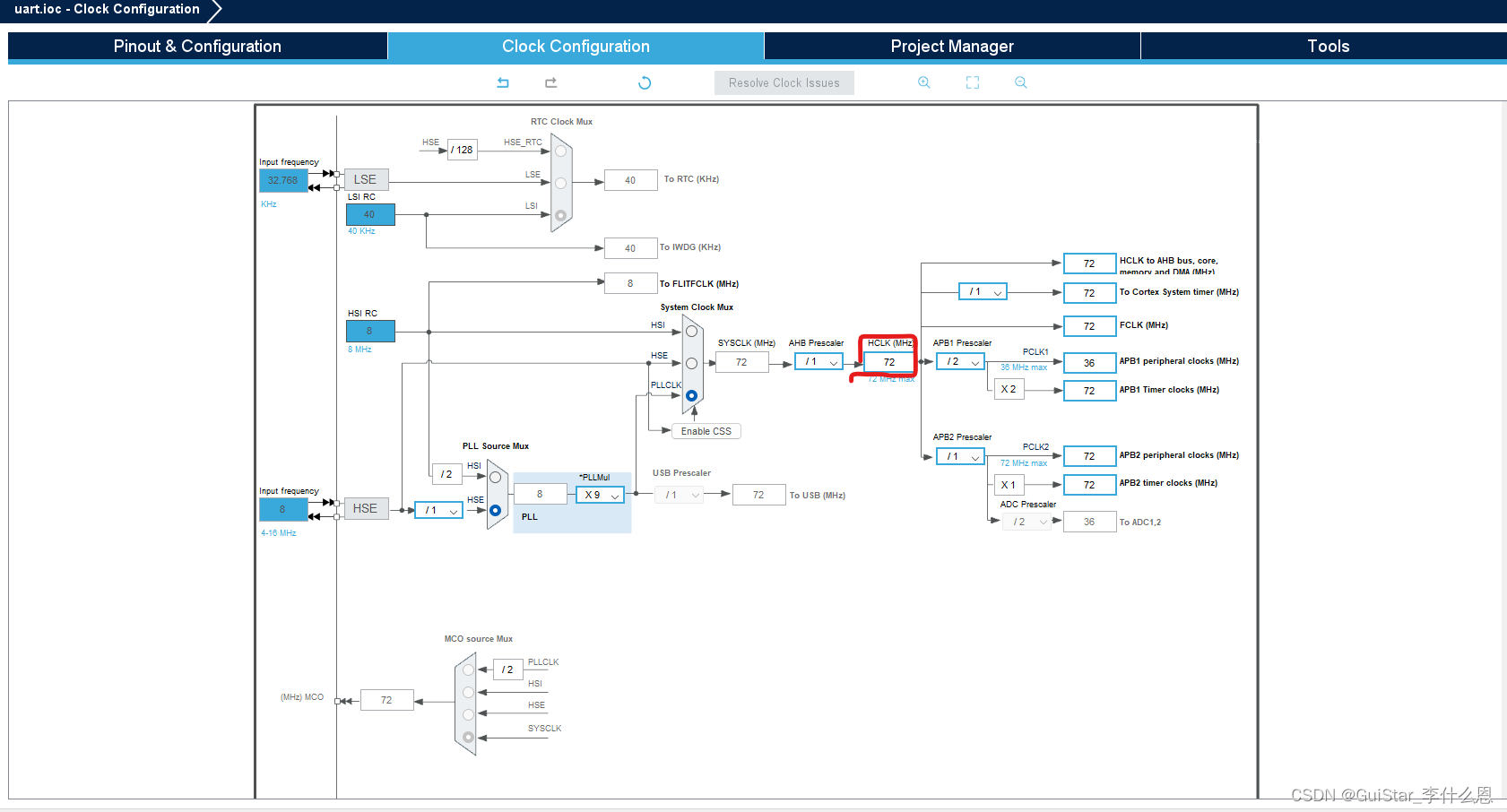Viewport: 1507px width, 812px height.
Task: Click the MCO output value 72 box
Action: (386, 700)
